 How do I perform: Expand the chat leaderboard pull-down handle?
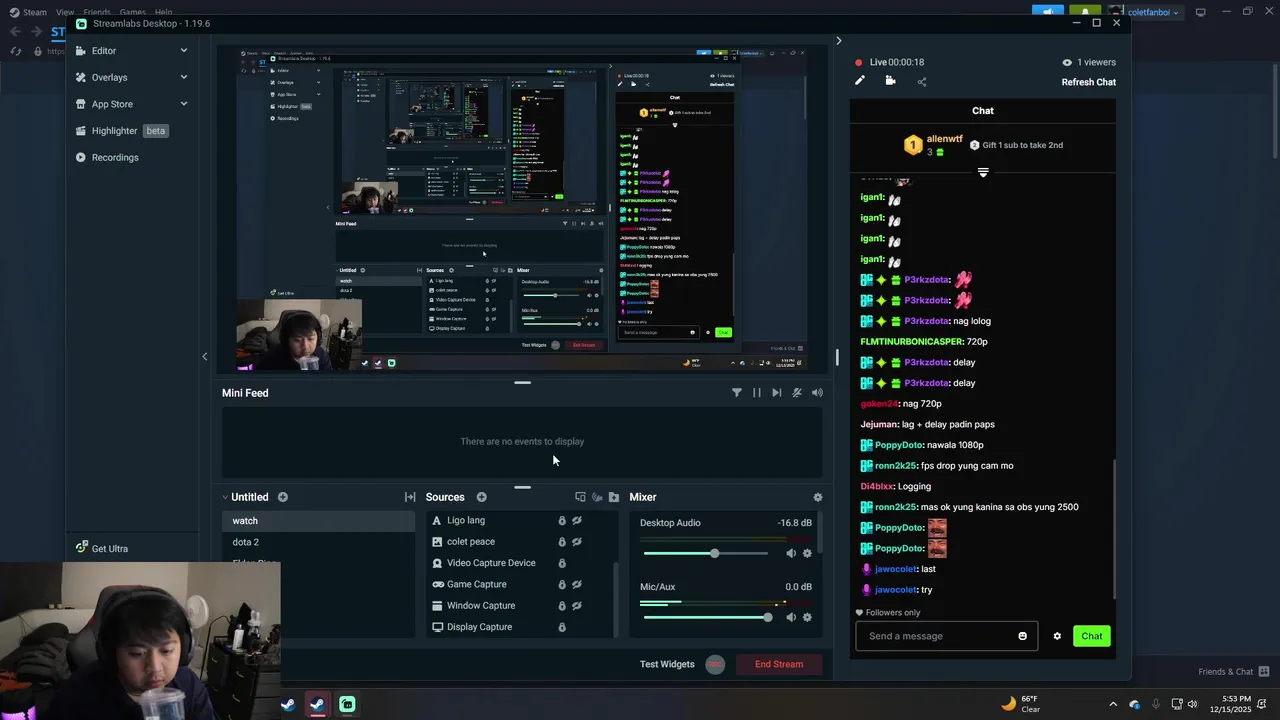point(983,173)
